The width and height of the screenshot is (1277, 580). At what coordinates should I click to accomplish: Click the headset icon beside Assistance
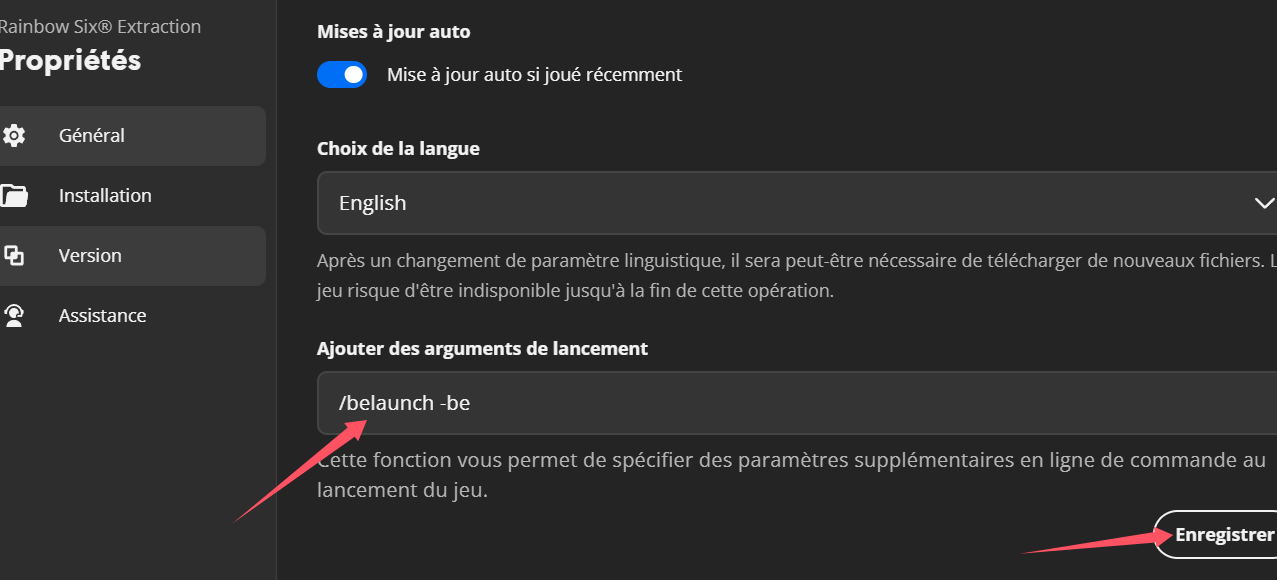point(14,315)
